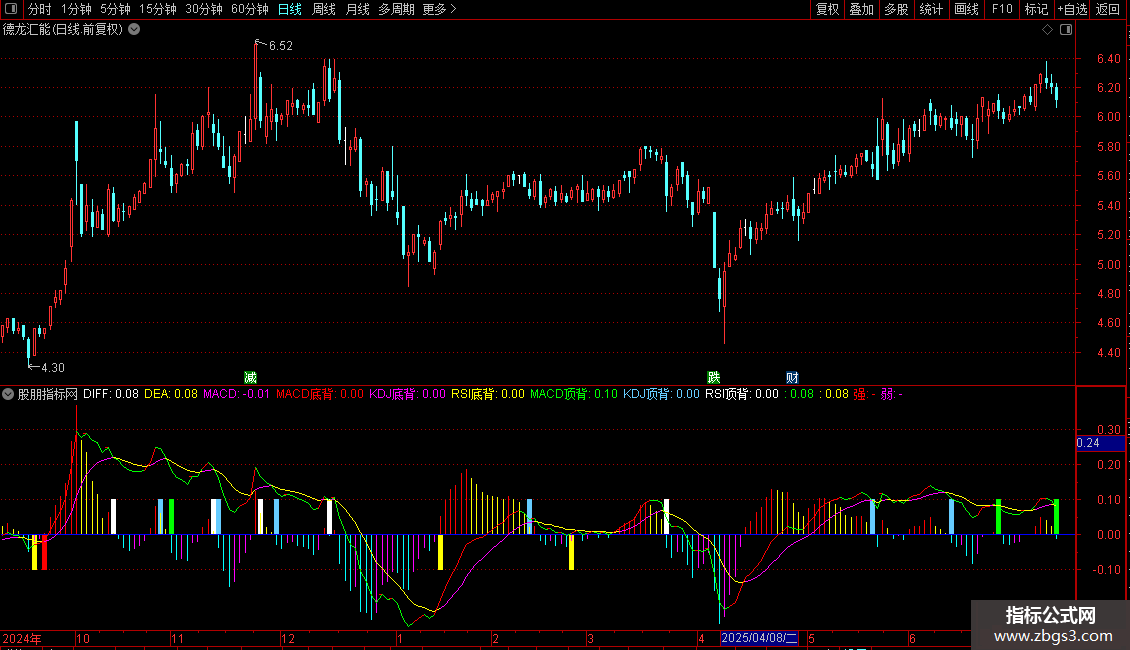Viewport: 1130px width, 650px height.
Task: Click the 4.30 low price label
Action: 53,368
